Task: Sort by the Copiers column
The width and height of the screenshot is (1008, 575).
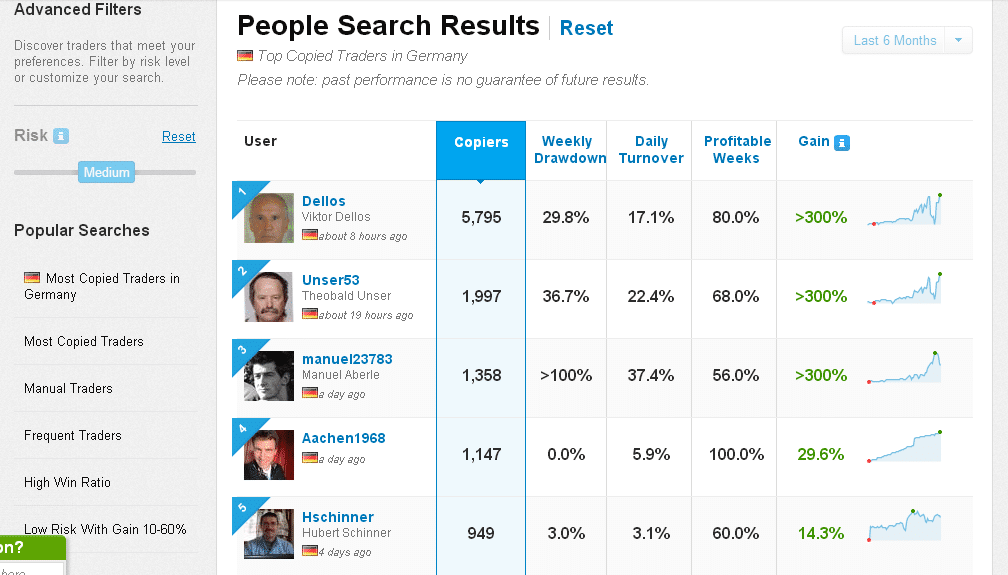Action: pos(481,142)
